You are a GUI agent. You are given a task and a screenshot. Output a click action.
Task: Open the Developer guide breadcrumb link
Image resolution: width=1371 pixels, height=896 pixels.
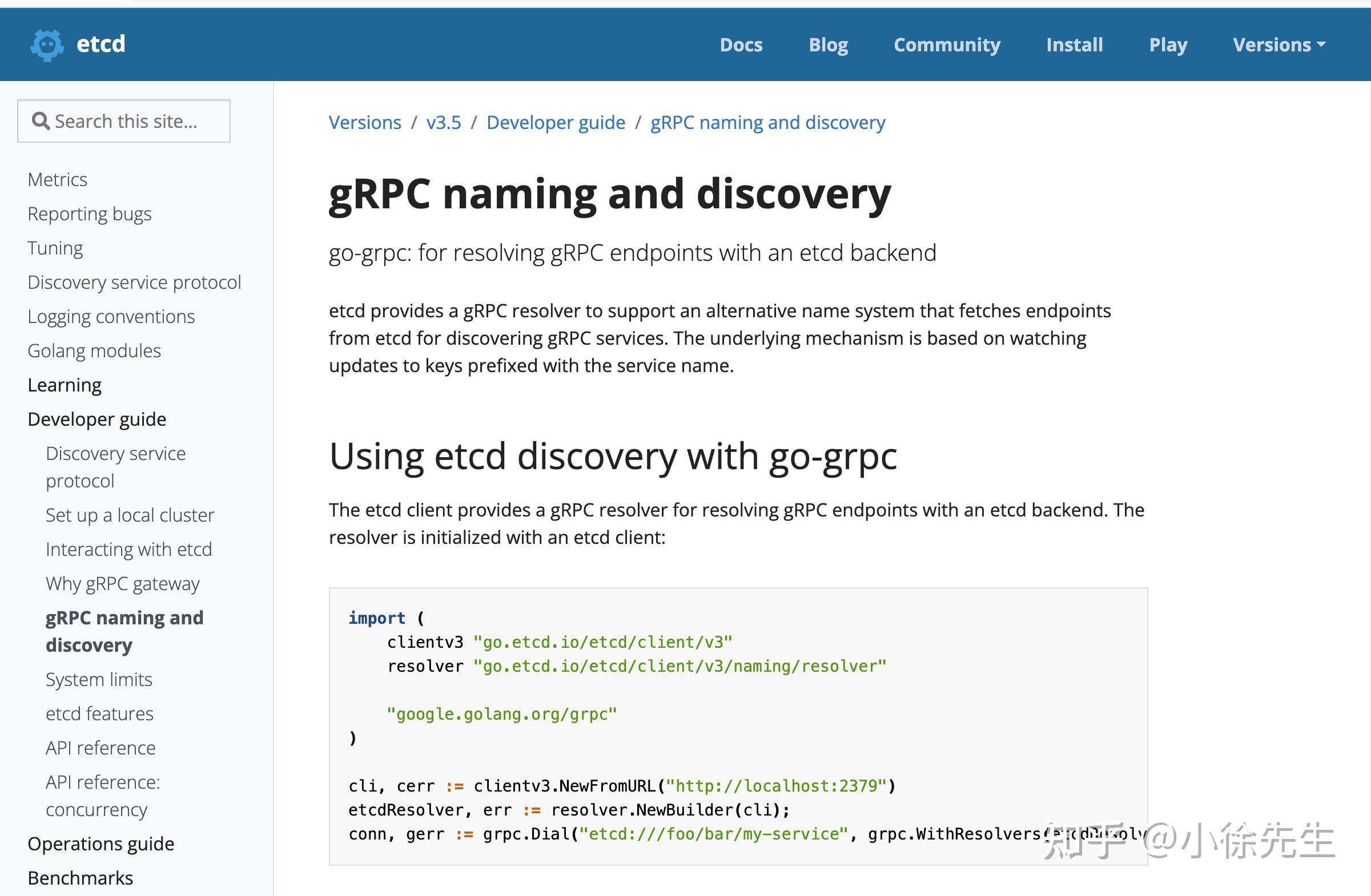tap(556, 122)
